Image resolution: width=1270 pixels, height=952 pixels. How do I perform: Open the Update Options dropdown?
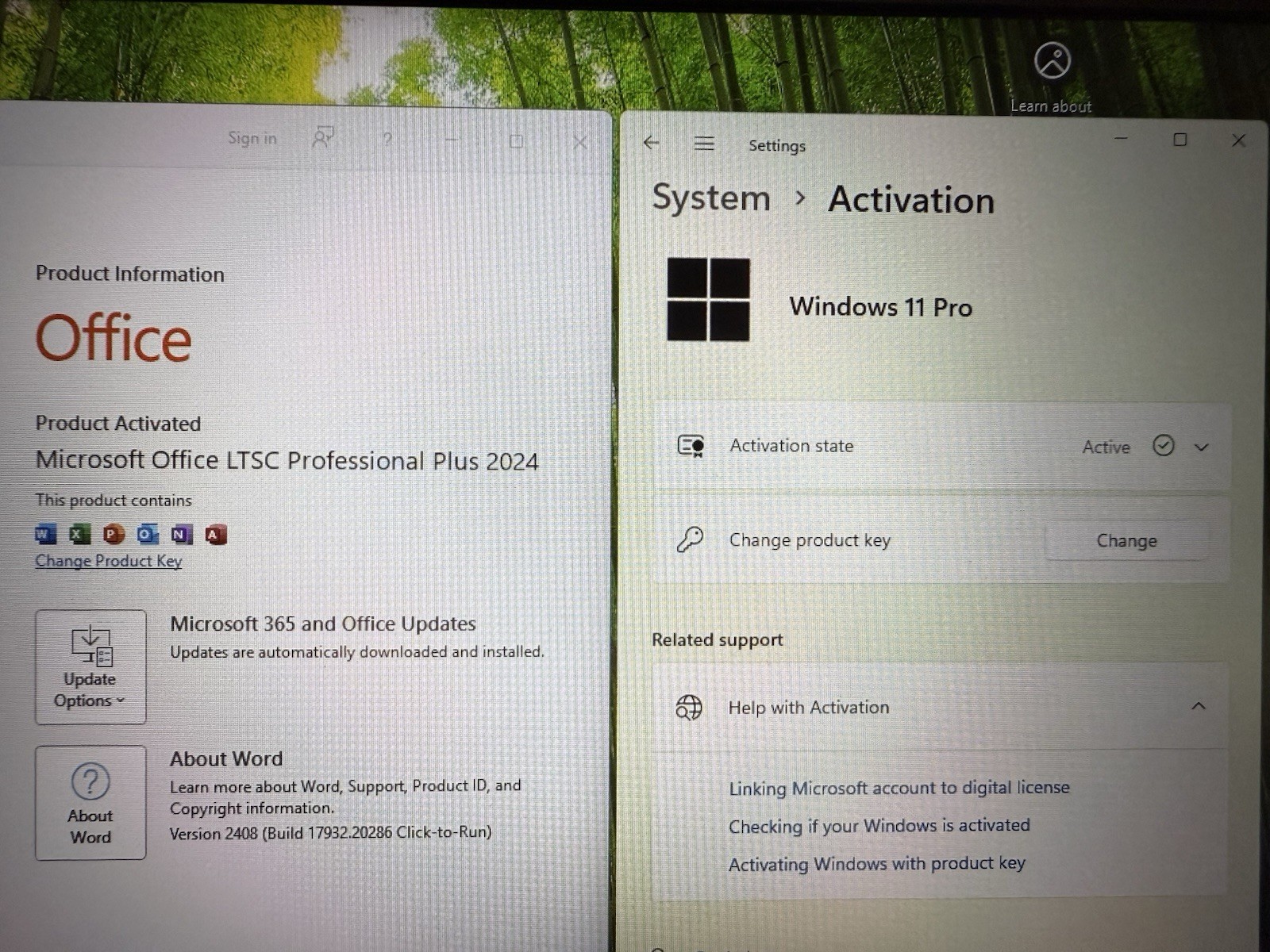coord(90,666)
